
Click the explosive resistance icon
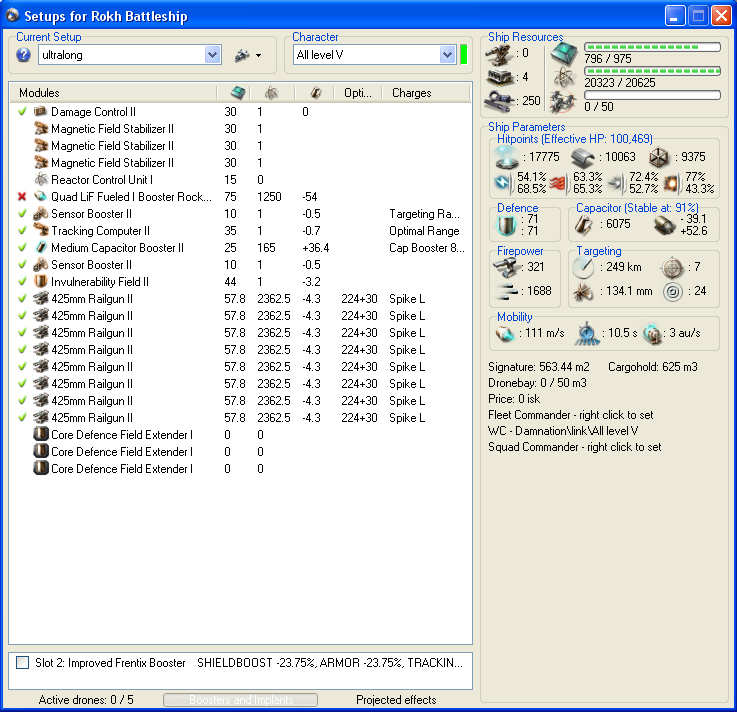pos(672,183)
